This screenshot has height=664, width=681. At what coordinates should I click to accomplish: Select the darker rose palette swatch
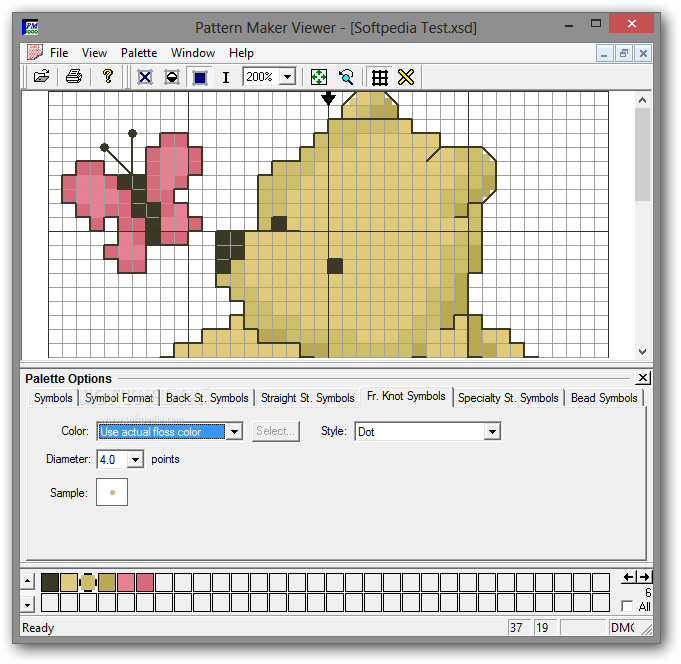tap(145, 582)
